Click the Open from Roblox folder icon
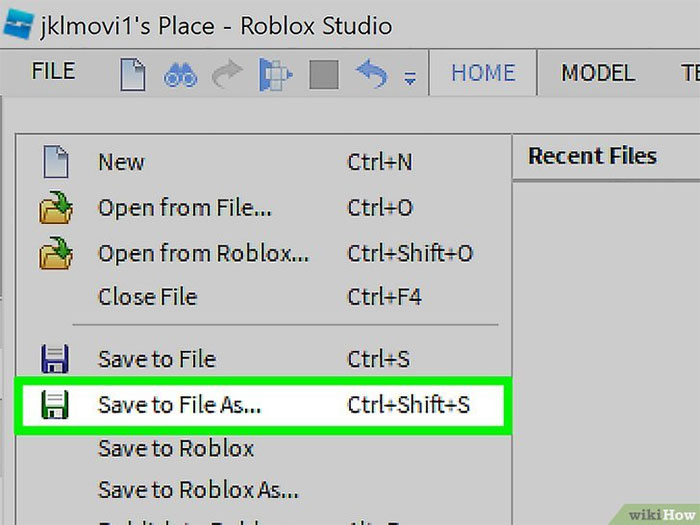The width and height of the screenshot is (700, 525). (55, 254)
